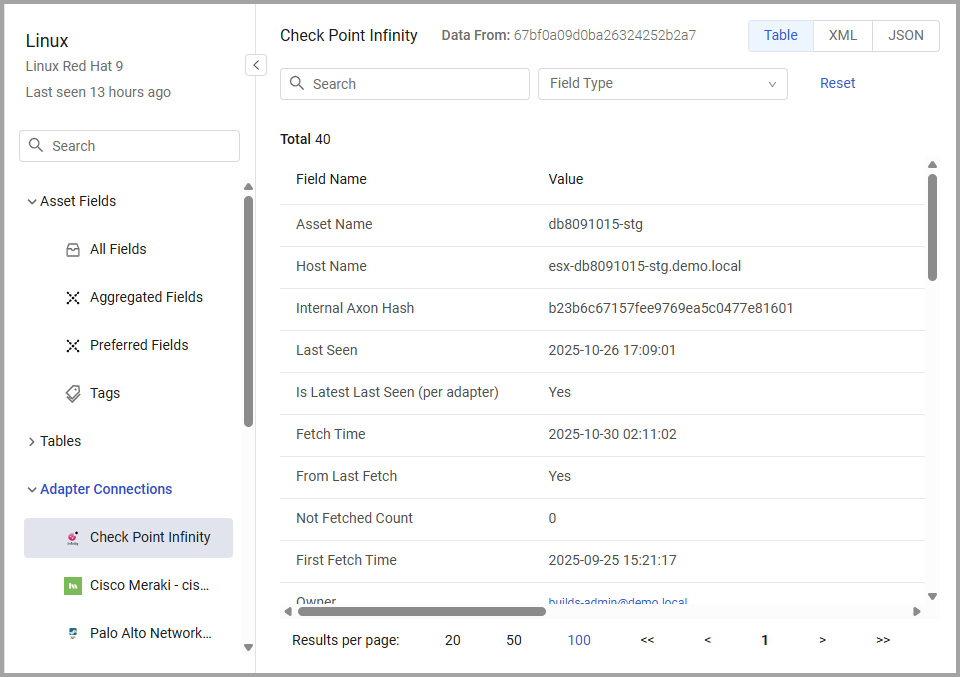
Task: Click sidebar scrollbar down arrow
Action: 248,647
